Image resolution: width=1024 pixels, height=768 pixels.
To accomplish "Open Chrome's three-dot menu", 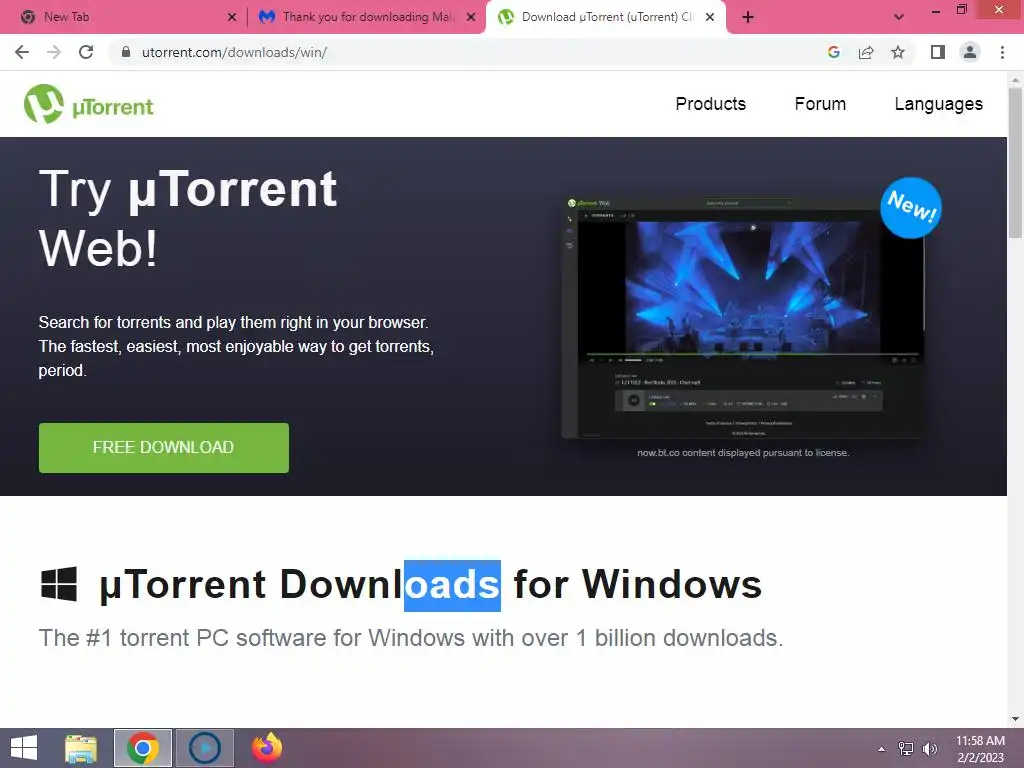I will tap(1002, 52).
